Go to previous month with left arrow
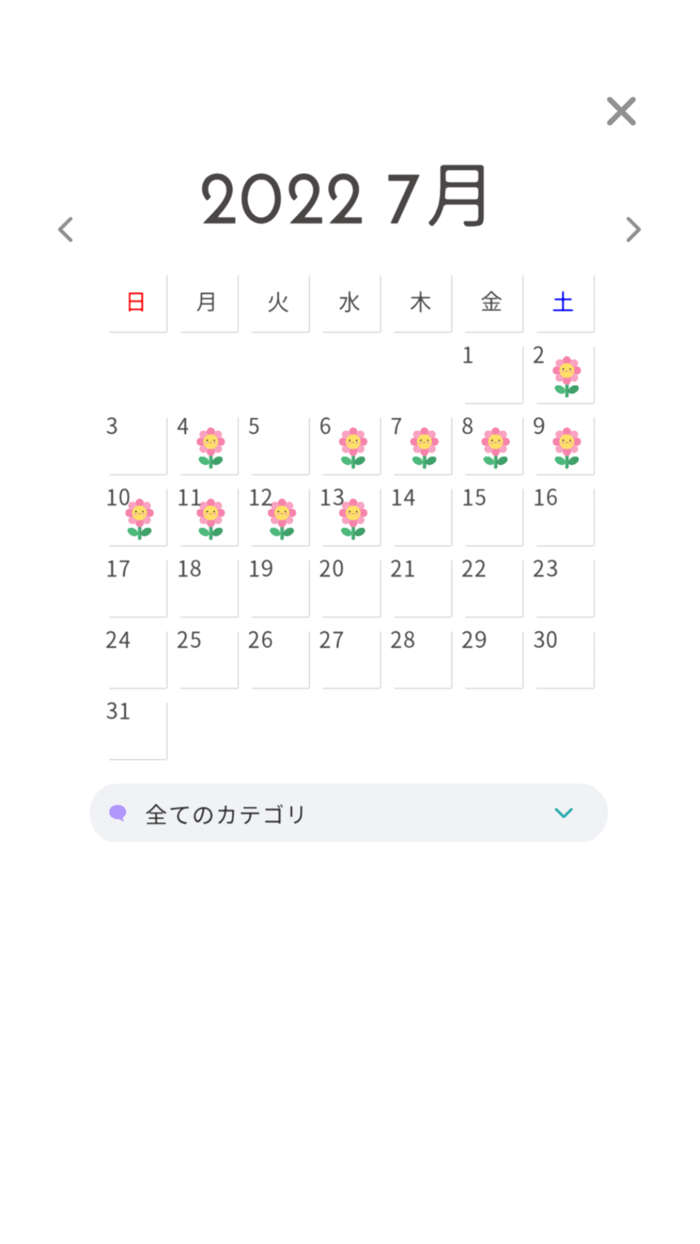This screenshot has height=1244, width=700. pyautogui.click(x=65, y=229)
